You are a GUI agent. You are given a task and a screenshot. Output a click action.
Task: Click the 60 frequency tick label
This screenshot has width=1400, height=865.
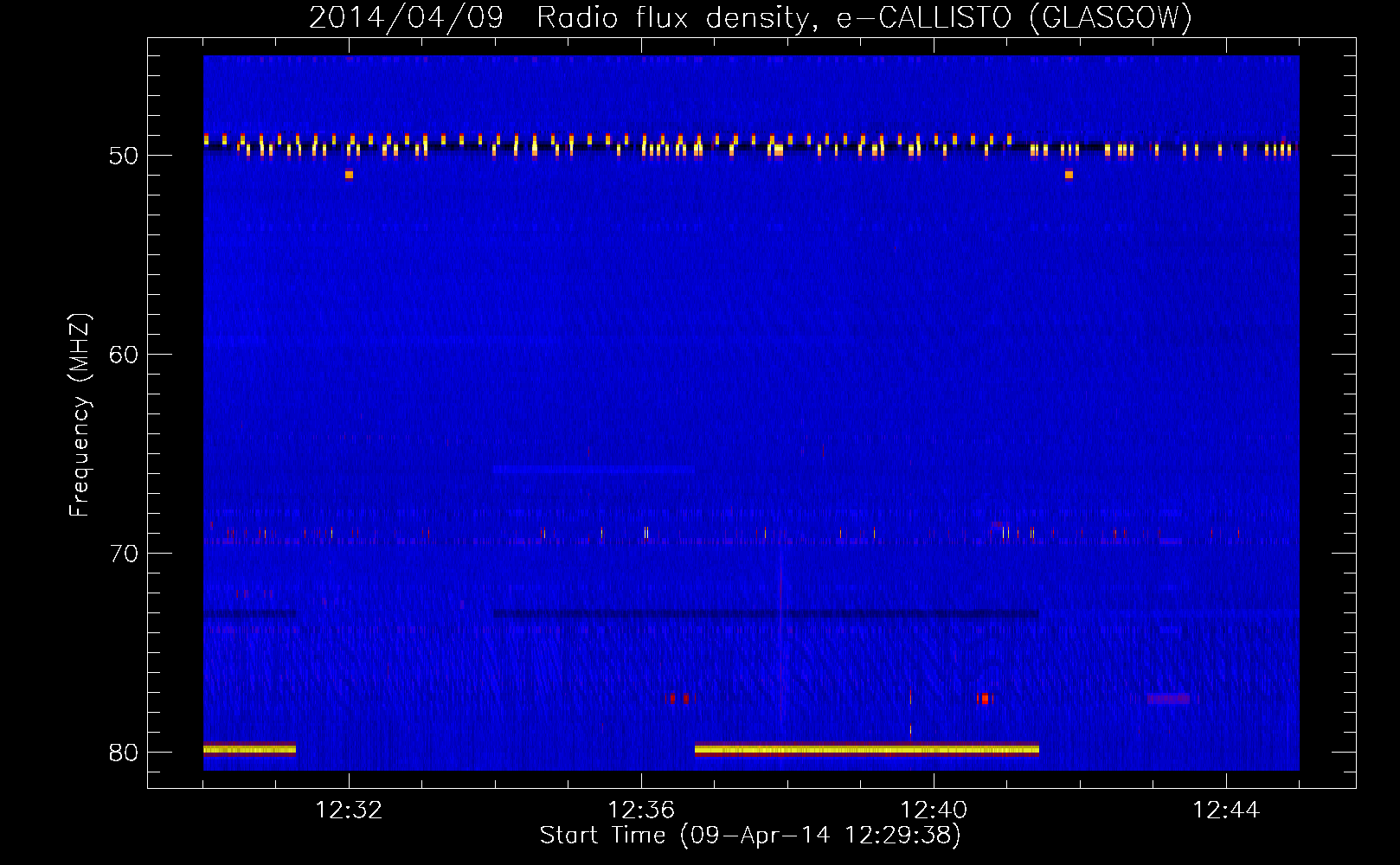(x=125, y=355)
